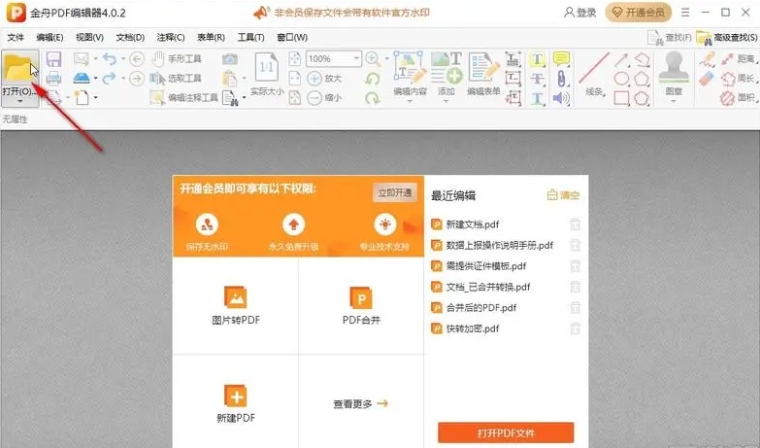Screen dimensions: 760x448
Task: Click the orange 打开PDF文件 button
Action: (506, 432)
